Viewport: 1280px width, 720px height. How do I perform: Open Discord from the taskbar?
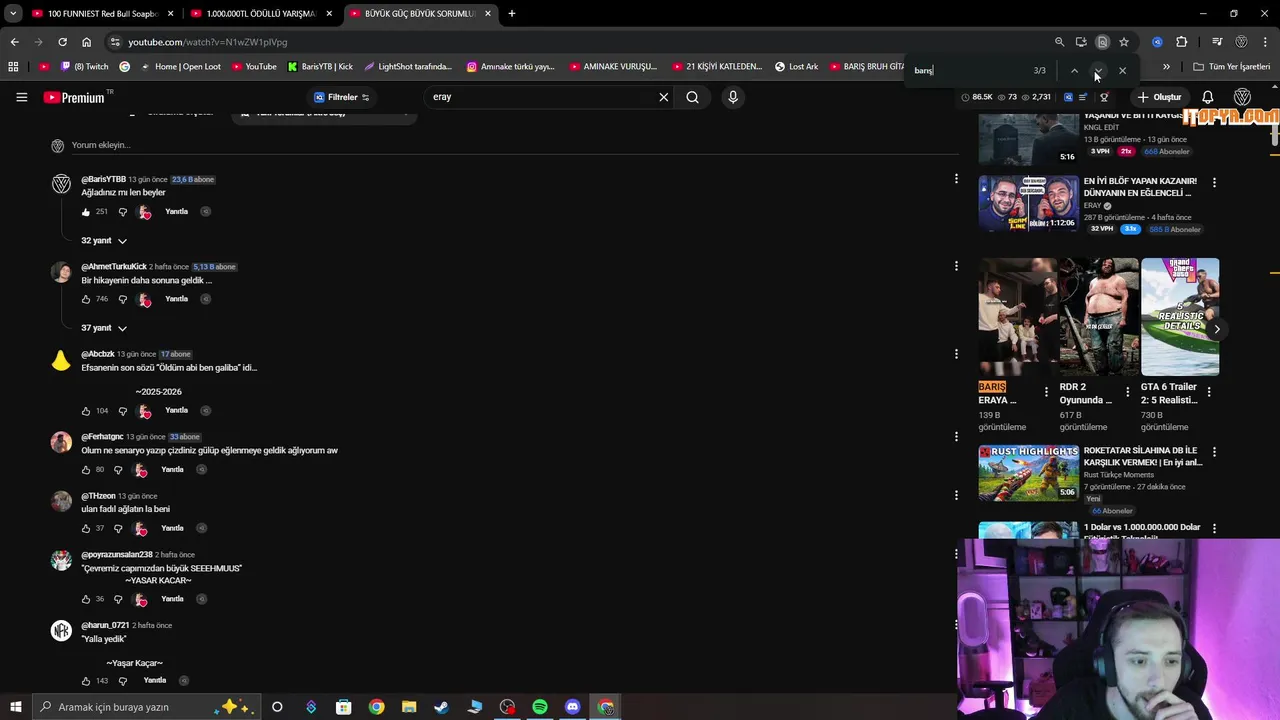572,707
